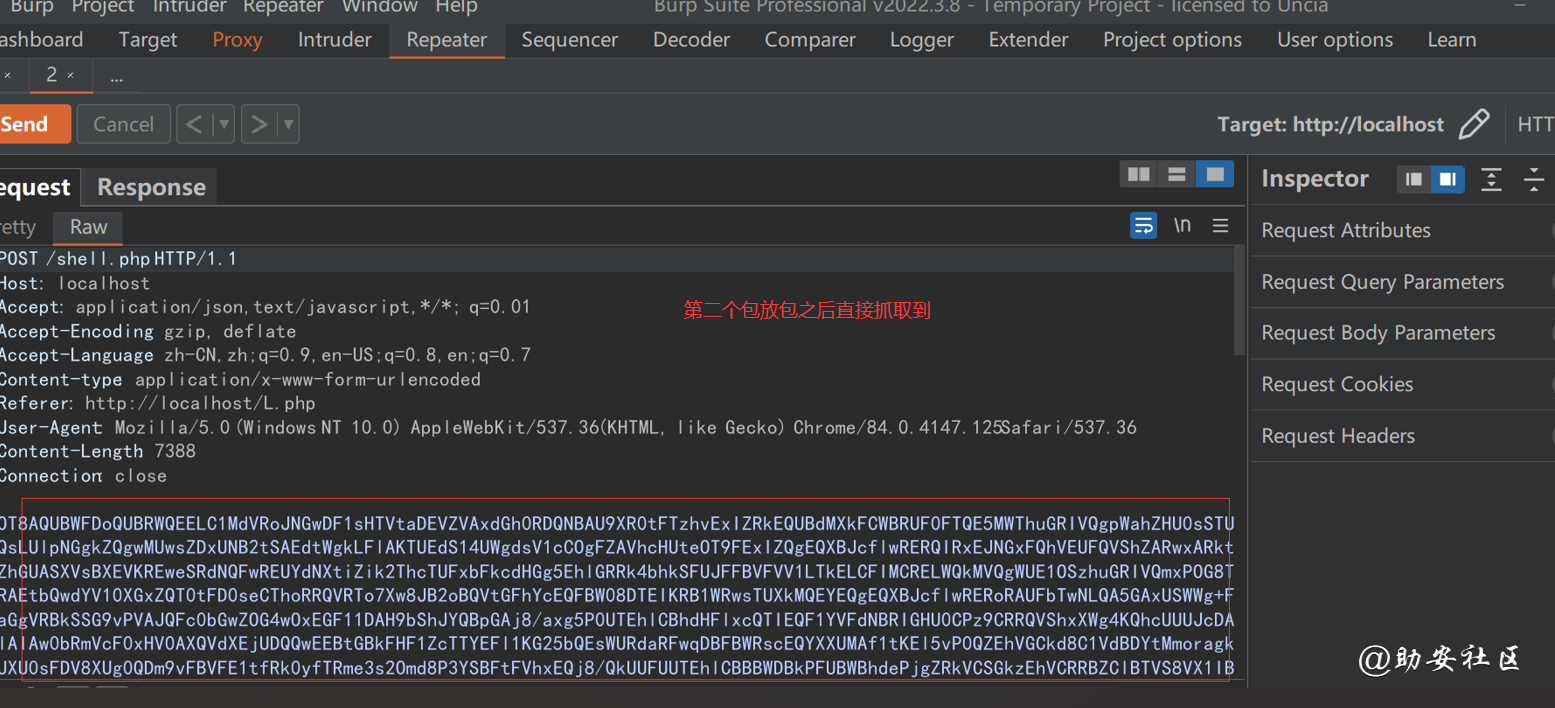Screen dimensions: 1555x708
Task: Expand Request Query Parameters section
Action: click(1403, 282)
